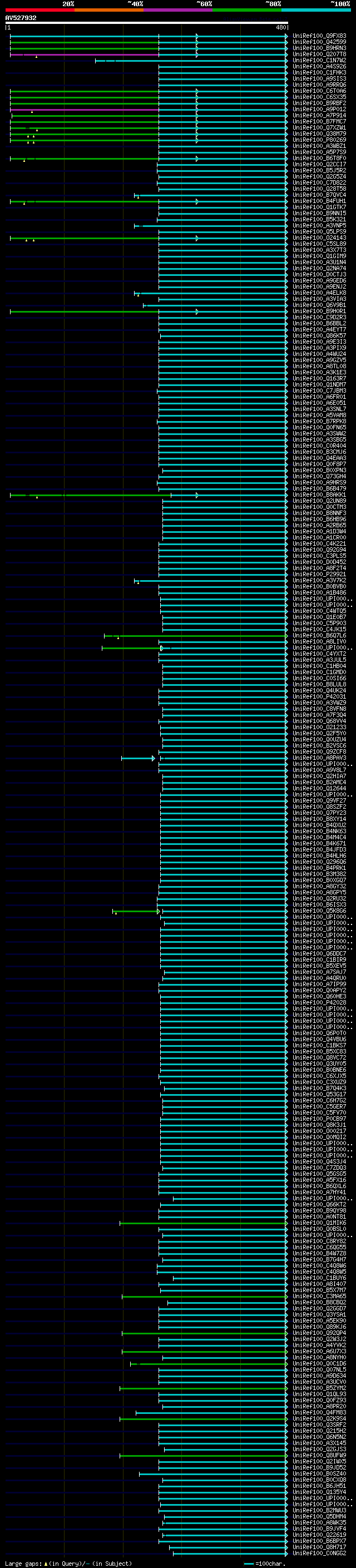The width and height of the screenshot is (356, 1568).
Task: Click hit UniRef100_Q7XZW1
Action: [319, 128]
